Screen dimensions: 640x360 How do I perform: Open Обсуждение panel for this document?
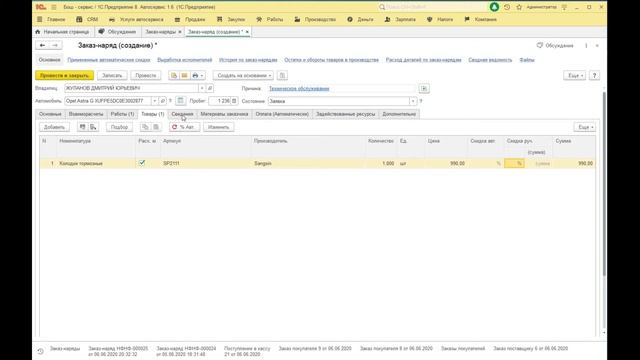(555, 45)
